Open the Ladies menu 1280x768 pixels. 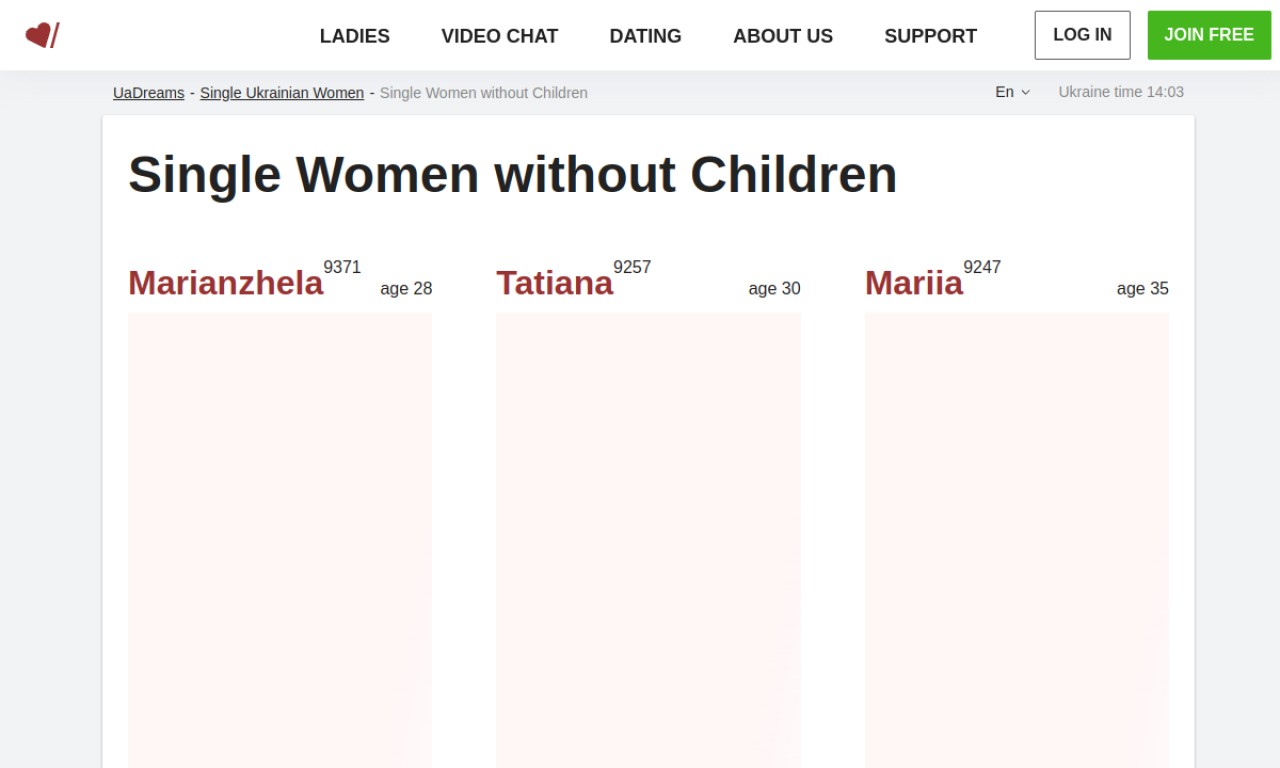354,36
